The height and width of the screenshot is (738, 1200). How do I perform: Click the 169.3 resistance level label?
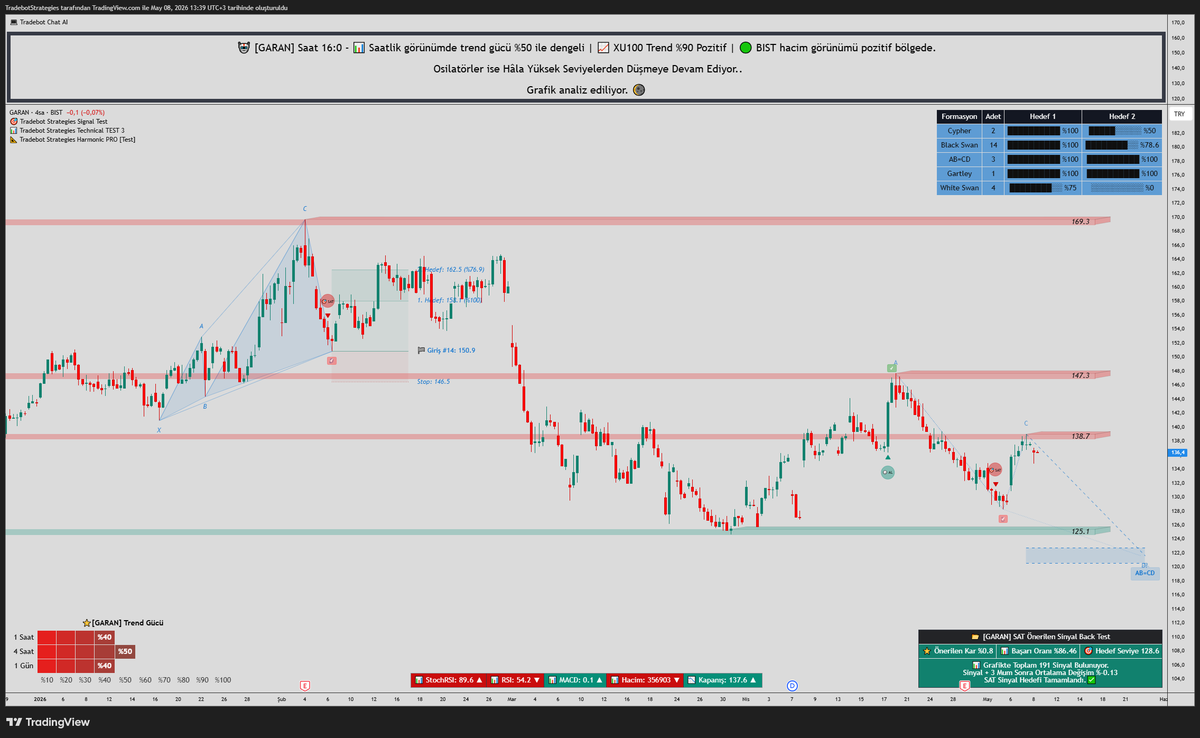1080,221
